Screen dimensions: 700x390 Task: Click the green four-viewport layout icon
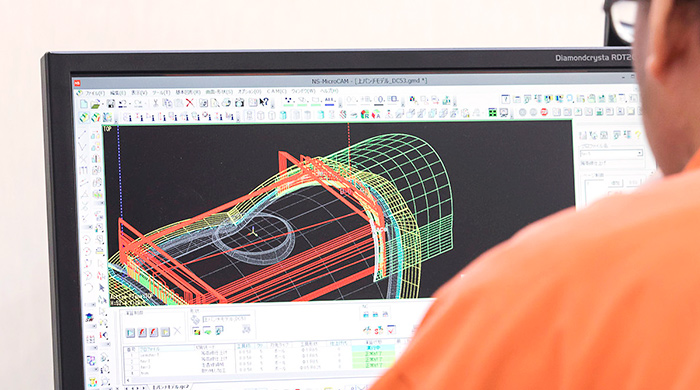[492, 112]
